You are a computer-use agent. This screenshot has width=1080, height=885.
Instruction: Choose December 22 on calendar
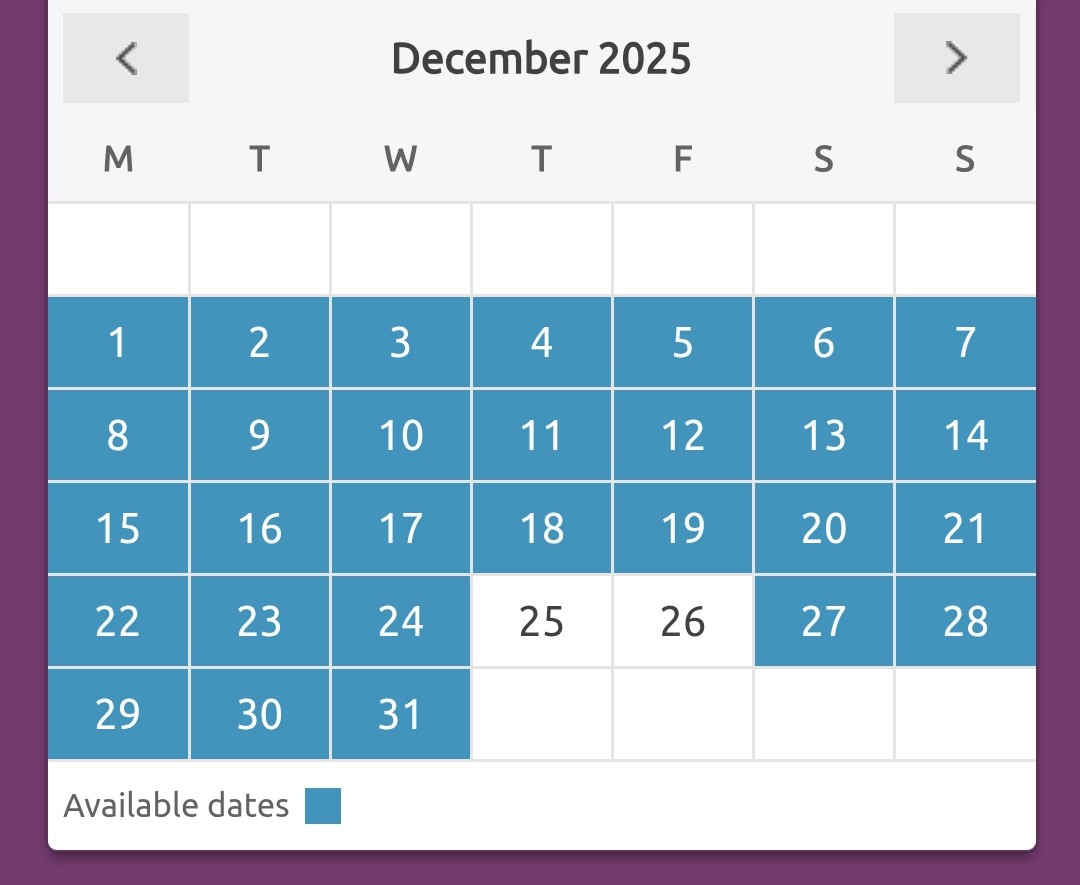[x=118, y=621]
